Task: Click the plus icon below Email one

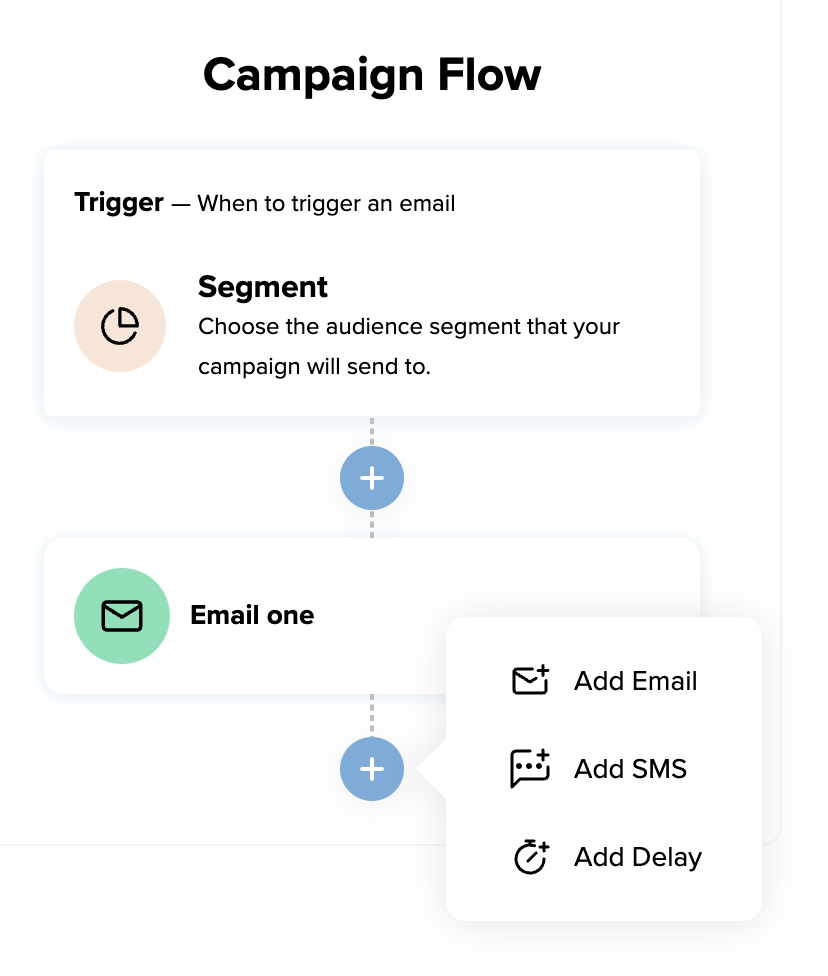Action: (x=371, y=770)
